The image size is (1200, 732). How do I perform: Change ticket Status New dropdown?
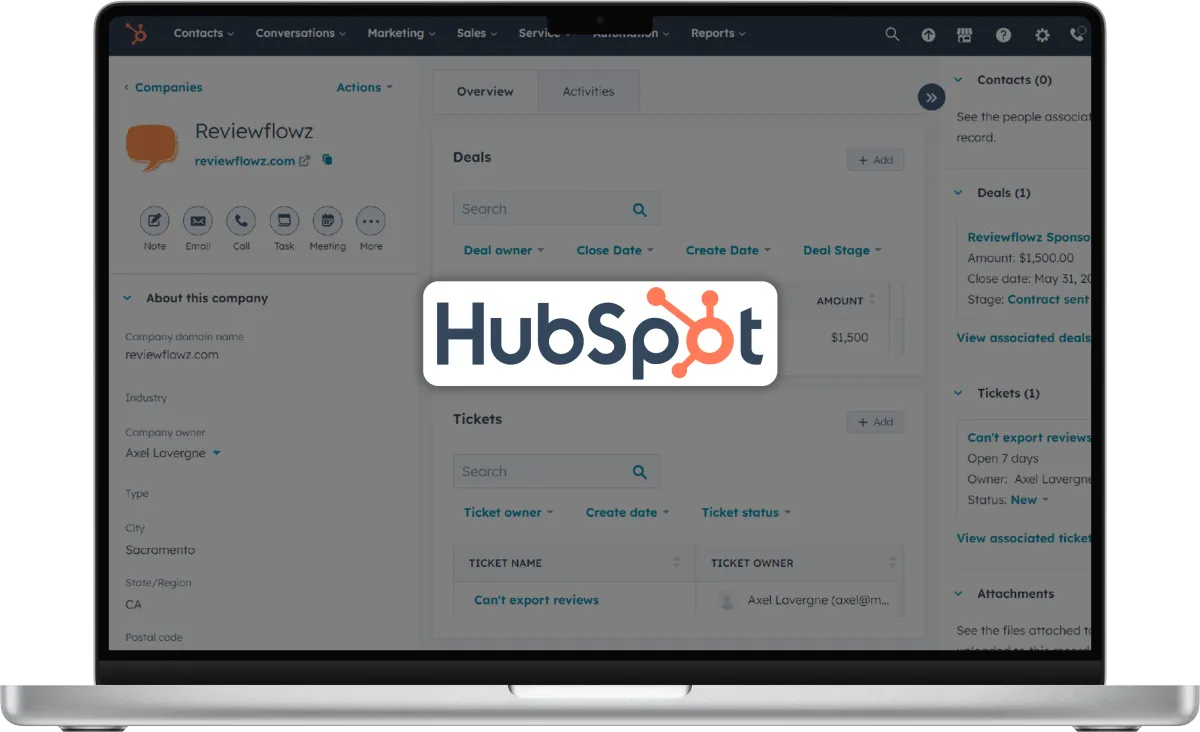1029,500
